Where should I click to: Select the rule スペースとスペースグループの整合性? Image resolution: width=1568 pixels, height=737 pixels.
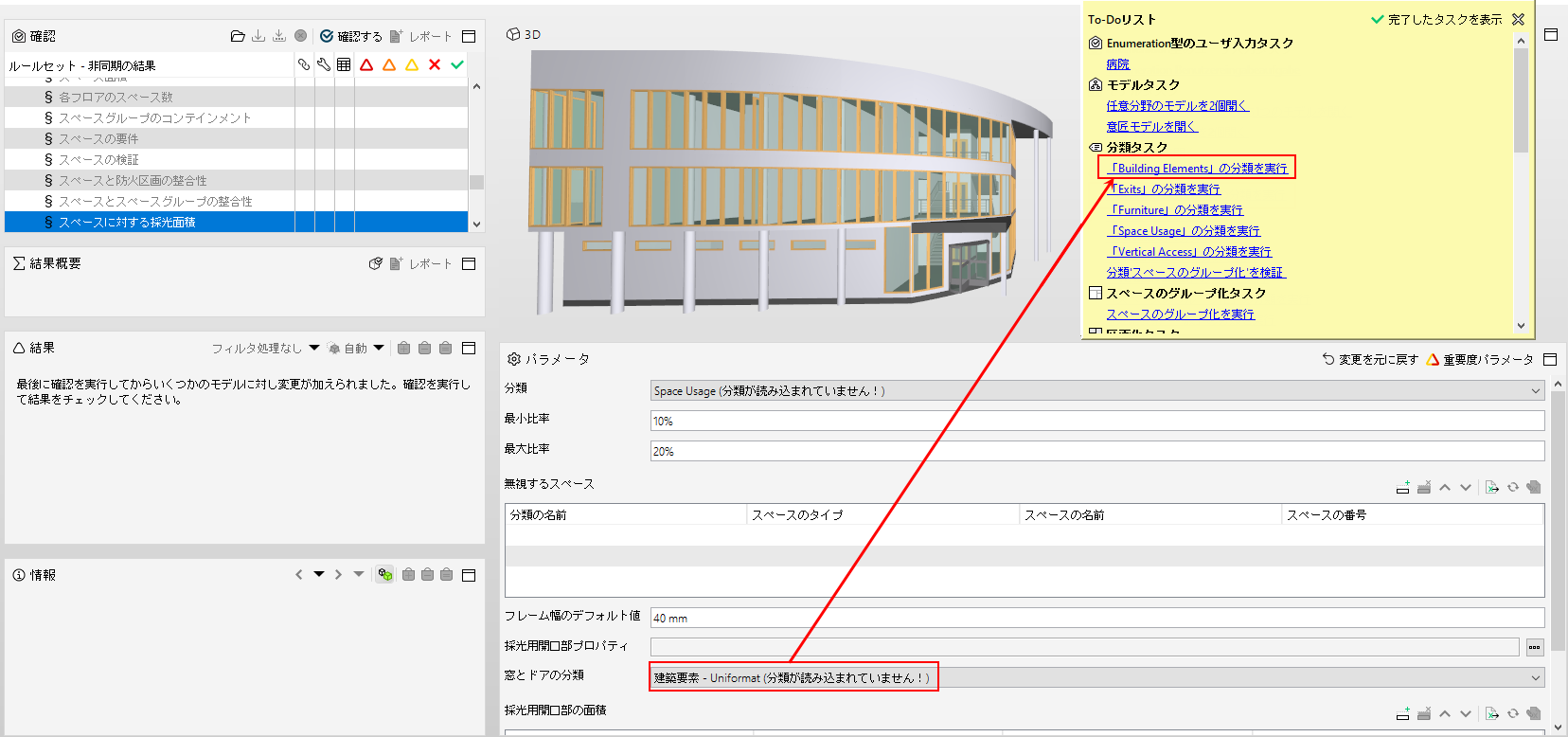coord(236,201)
